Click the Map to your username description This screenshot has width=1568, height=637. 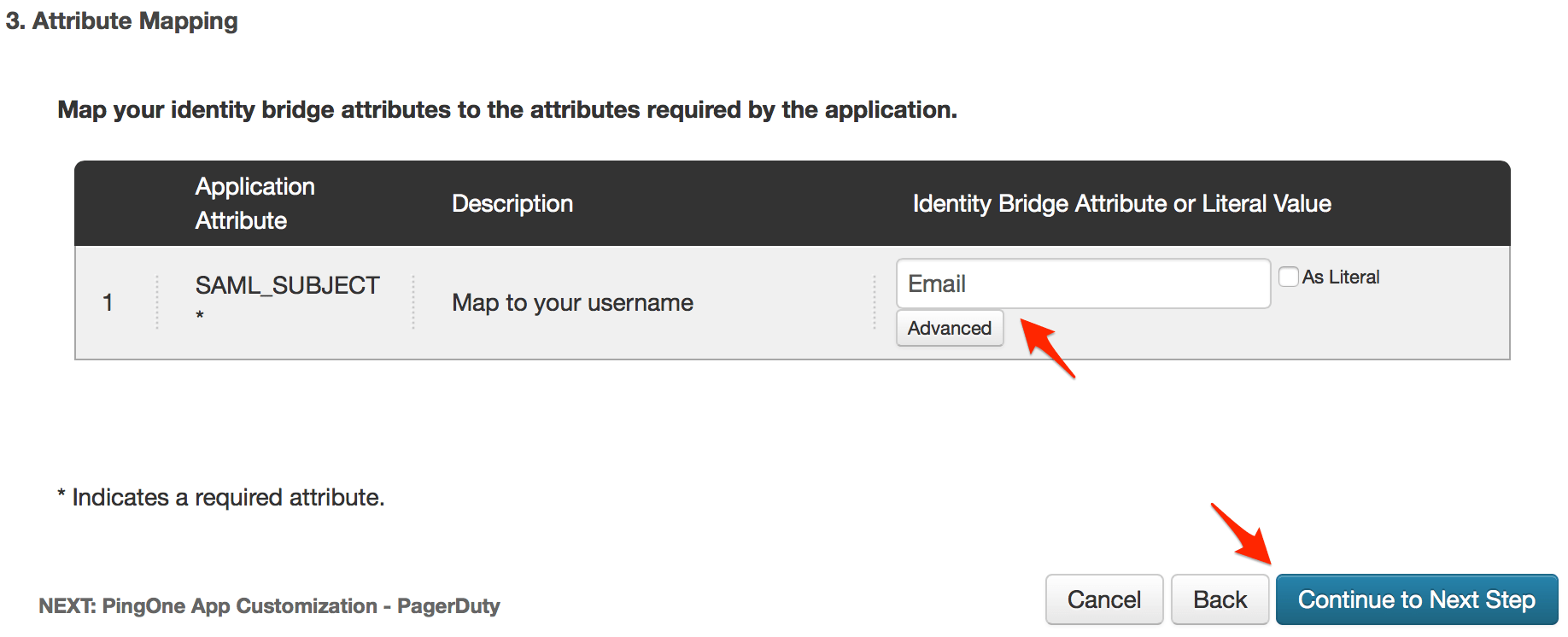pos(572,302)
